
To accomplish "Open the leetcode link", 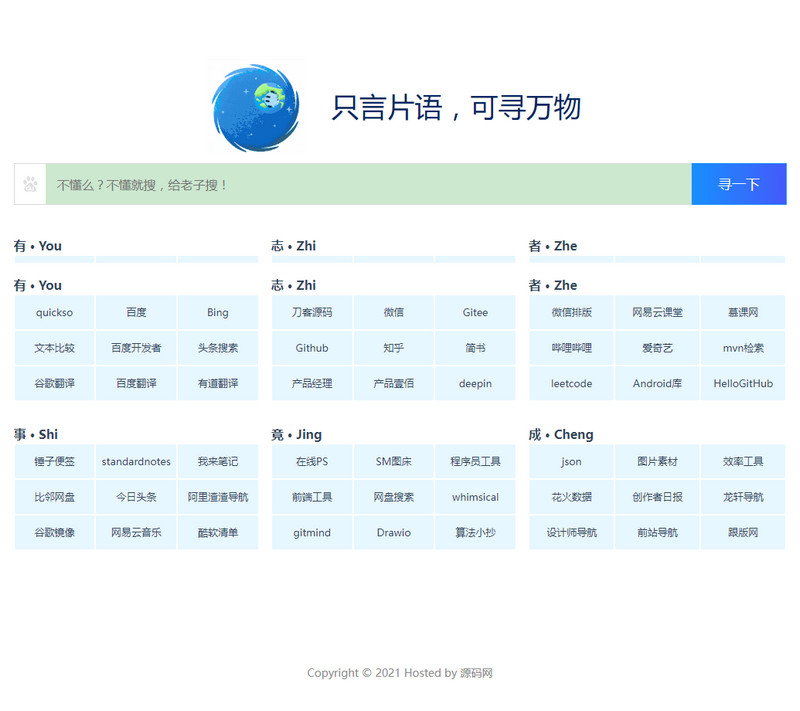I will pyautogui.click(x=571, y=384).
